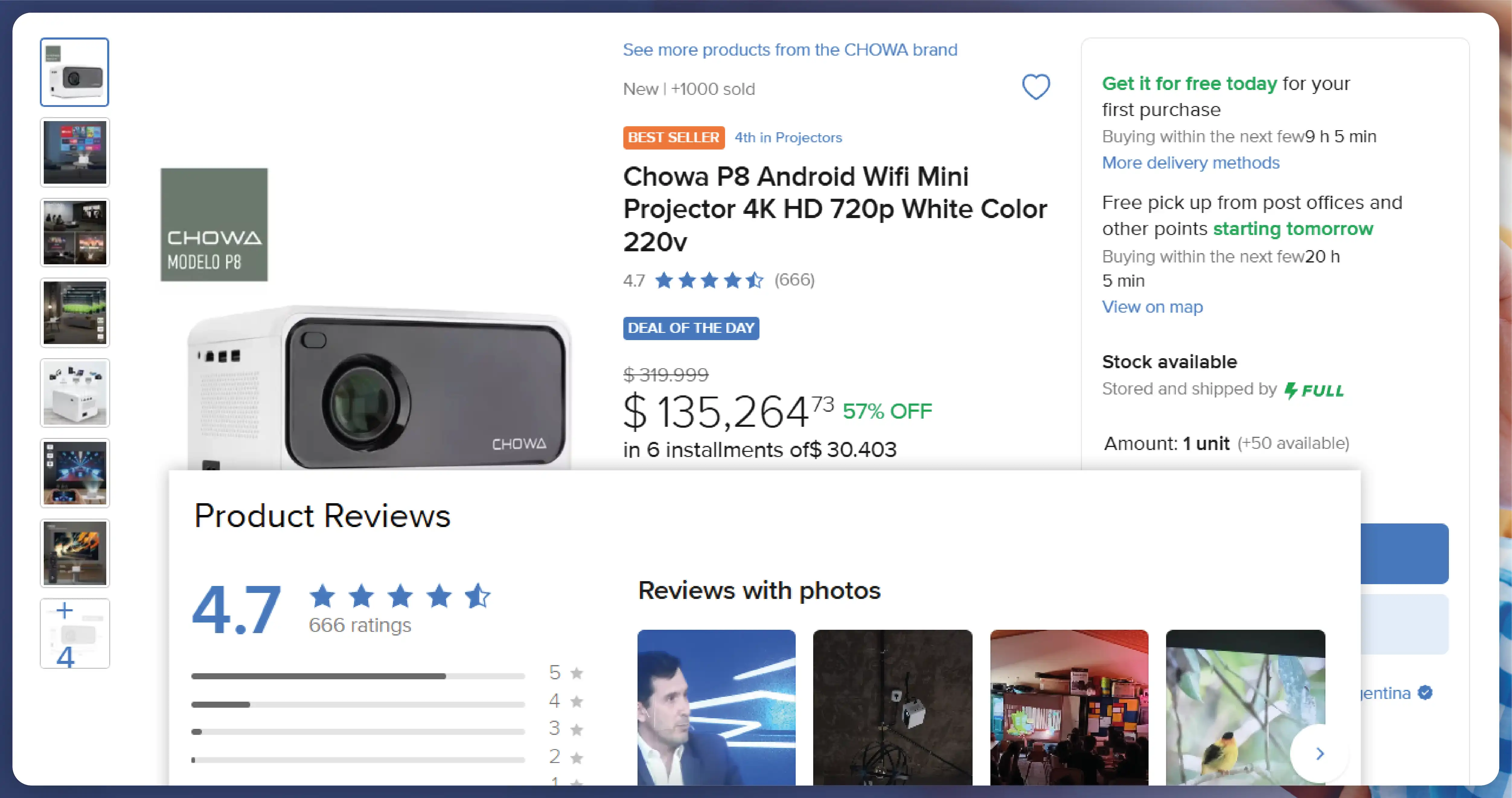1512x798 pixels.
Task: Open the '4th in Projectors' ranking link
Action: (788, 137)
